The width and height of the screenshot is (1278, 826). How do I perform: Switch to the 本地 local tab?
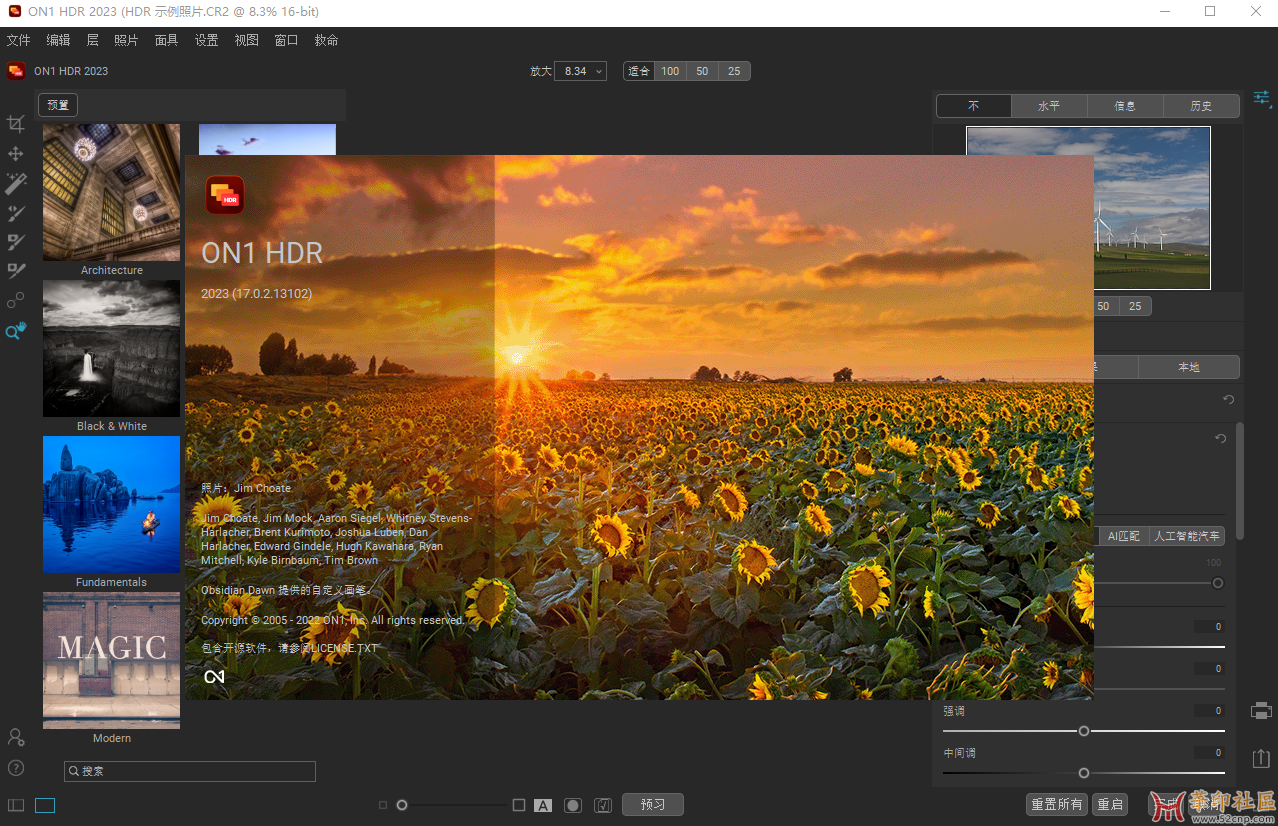1188,367
